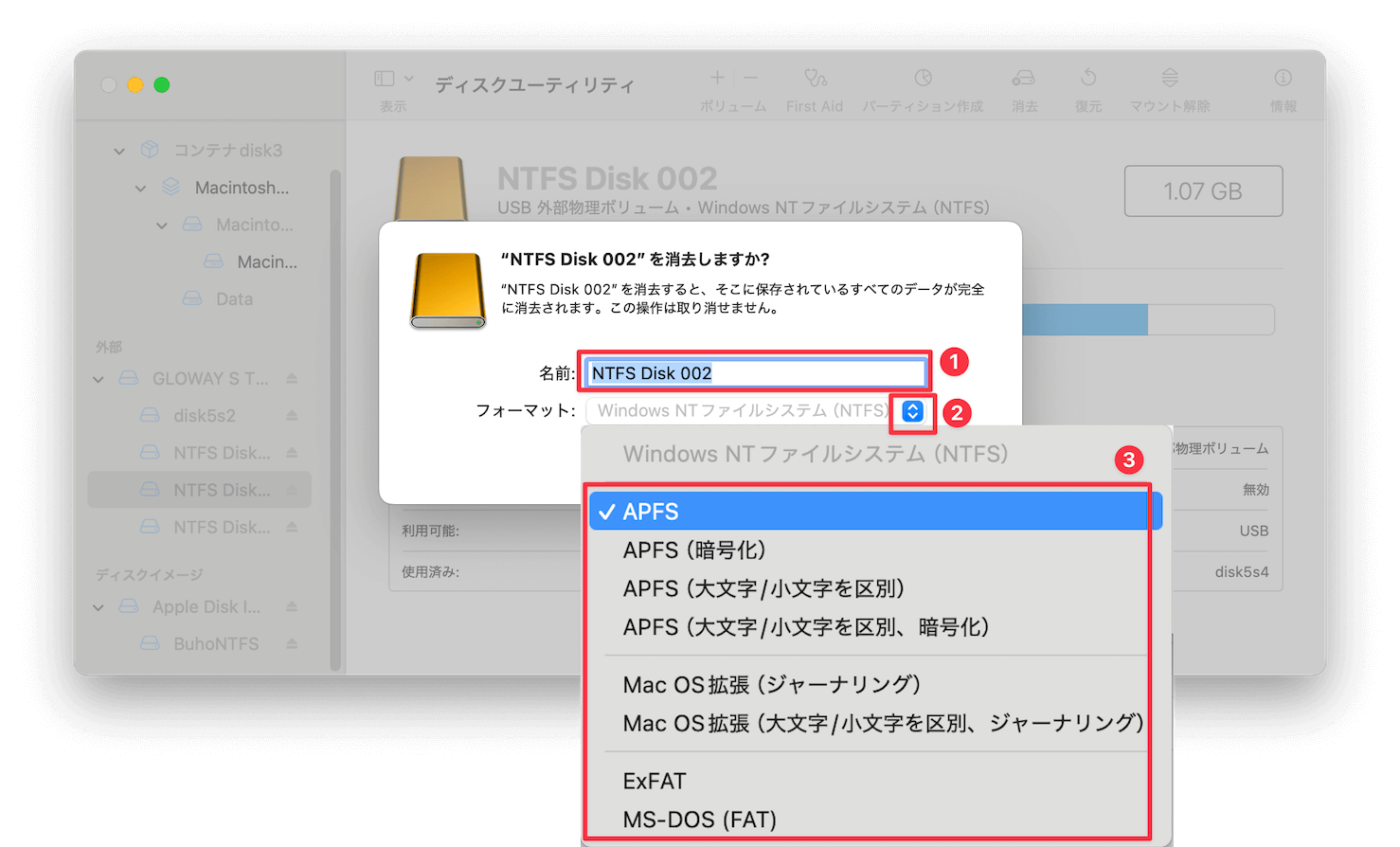This screenshot has width=1400, height=847.
Task: Eject the BuhoNTFS volume
Action: tap(292, 644)
